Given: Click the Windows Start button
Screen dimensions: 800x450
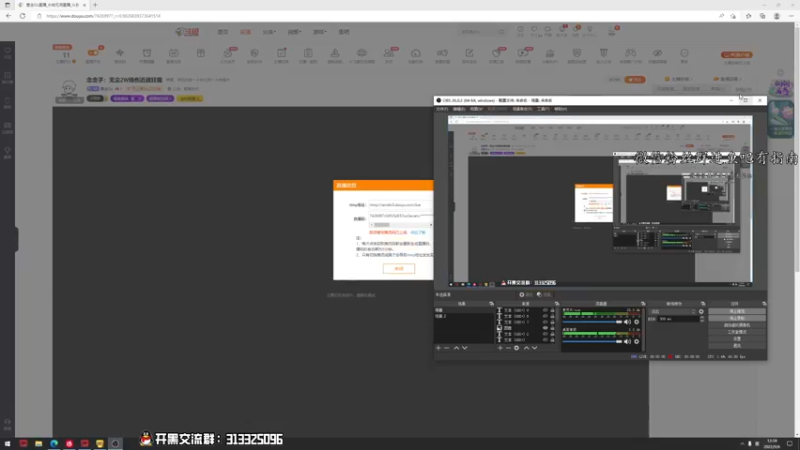Looking at the screenshot, I should 8,443.
